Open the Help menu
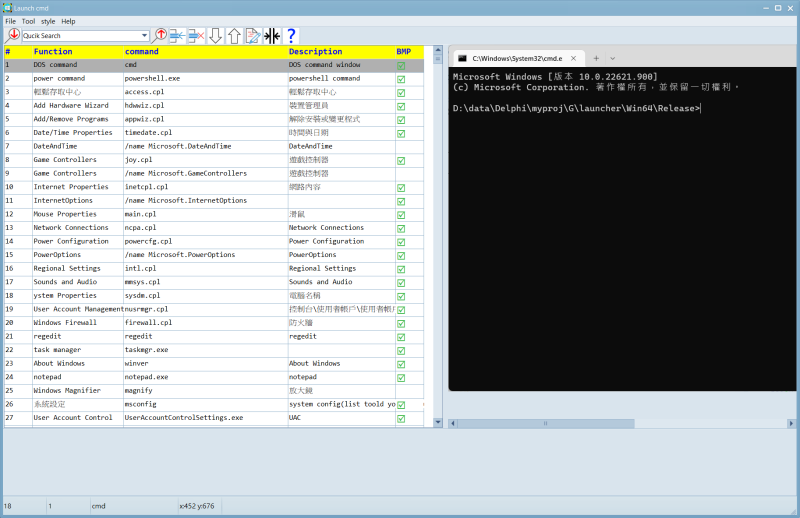The image size is (800, 518). click(x=68, y=21)
